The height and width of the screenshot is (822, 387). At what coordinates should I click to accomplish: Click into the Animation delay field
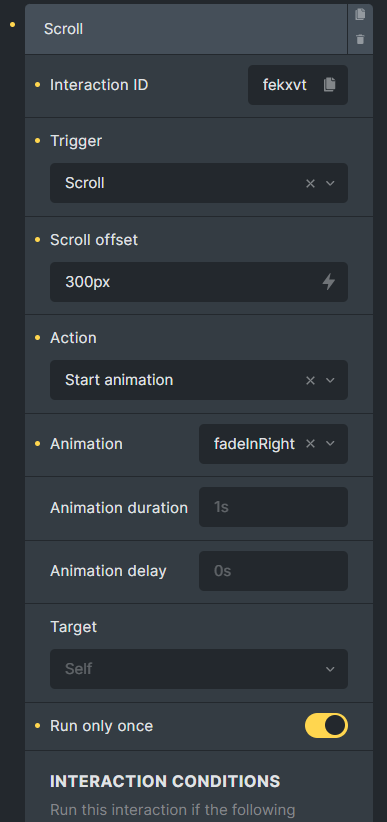(x=273, y=571)
